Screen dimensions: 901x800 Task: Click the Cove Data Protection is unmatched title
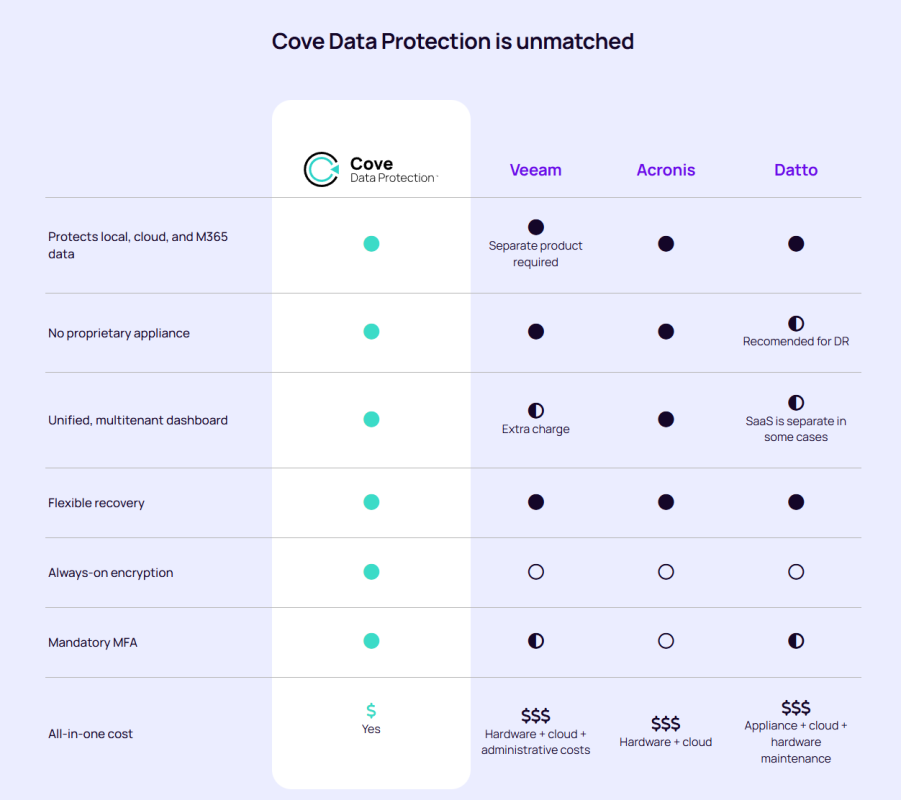tap(453, 42)
